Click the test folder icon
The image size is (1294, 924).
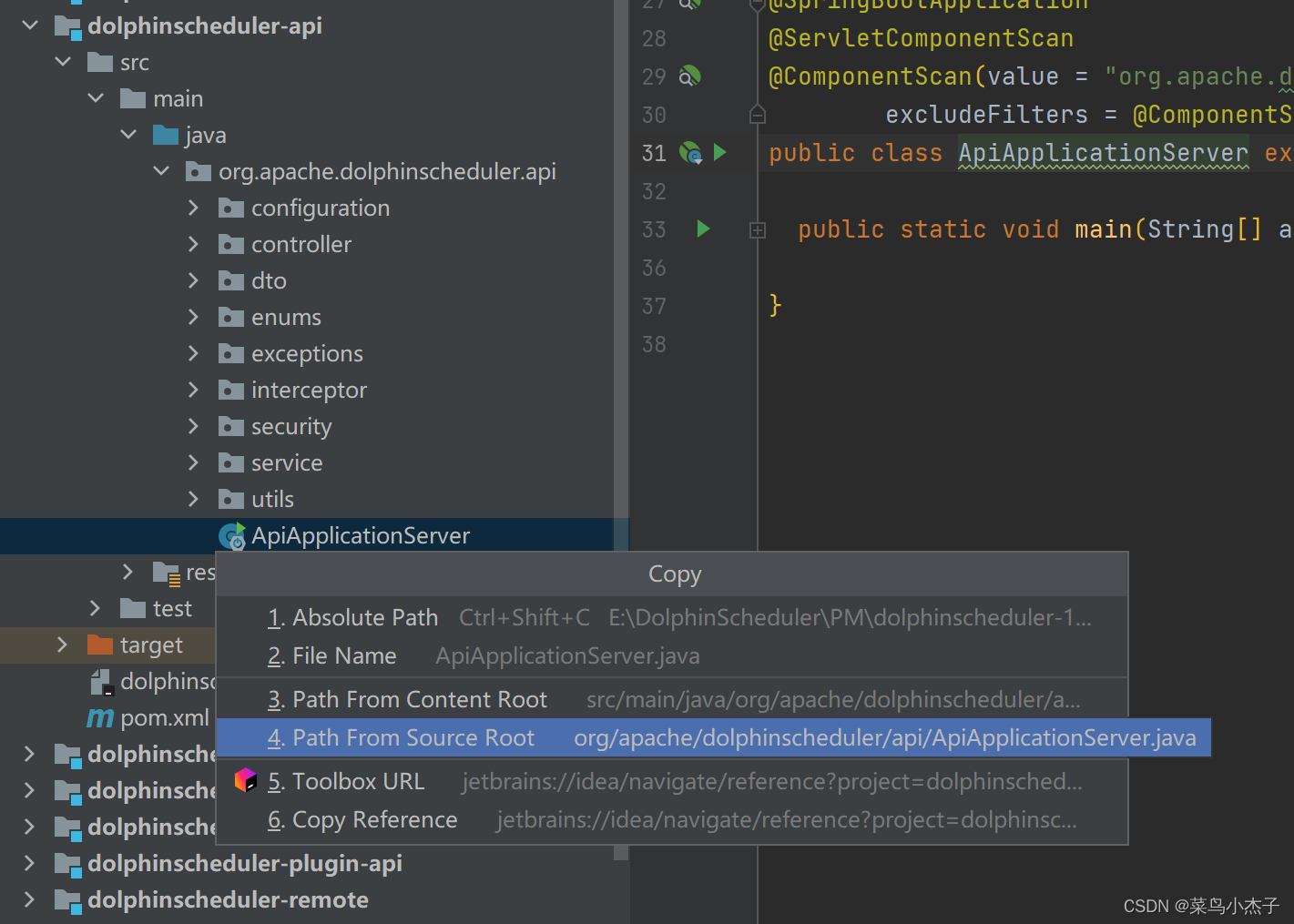coord(132,608)
